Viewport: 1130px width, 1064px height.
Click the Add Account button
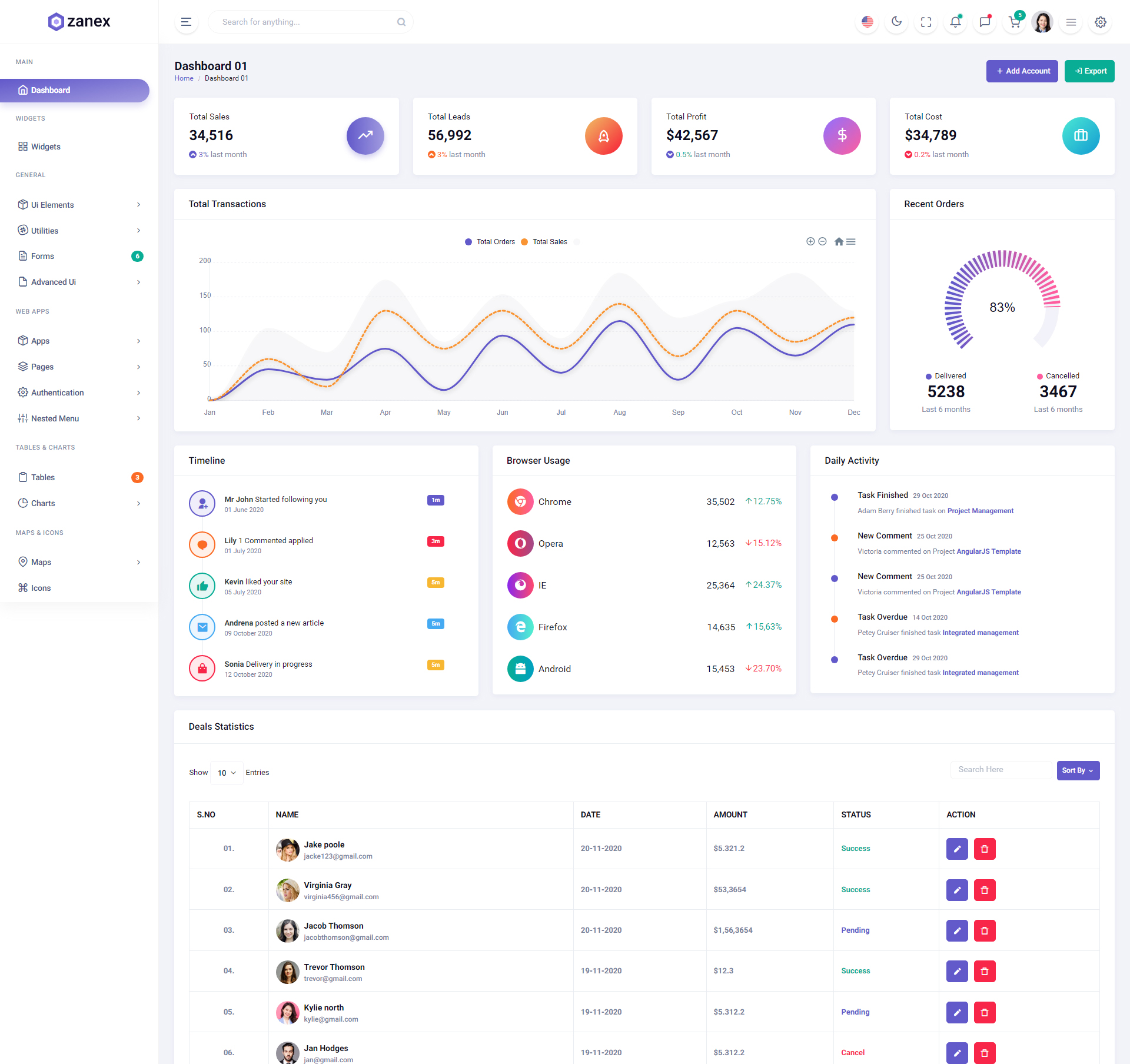pos(1022,71)
